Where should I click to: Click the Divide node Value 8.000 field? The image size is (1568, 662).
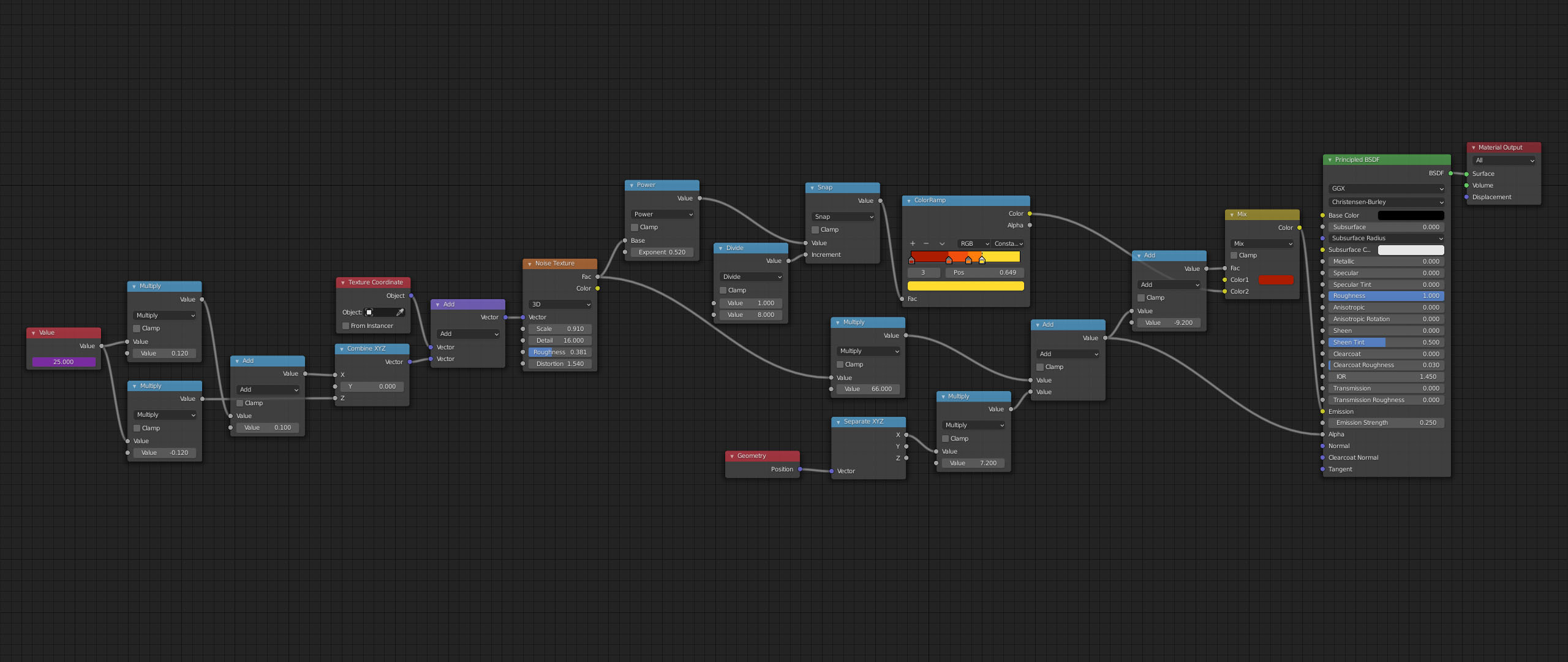751,315
